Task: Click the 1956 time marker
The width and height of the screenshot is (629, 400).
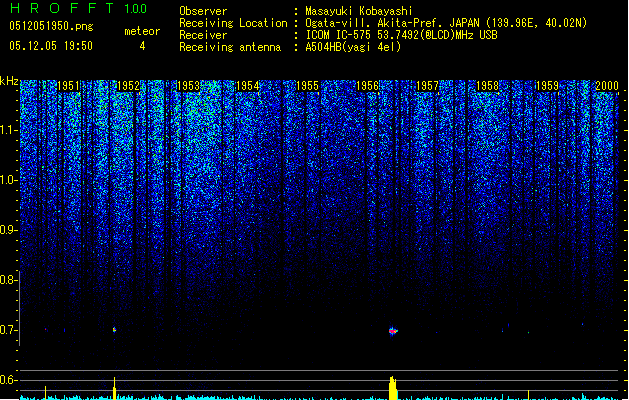Action: [367, 86]
